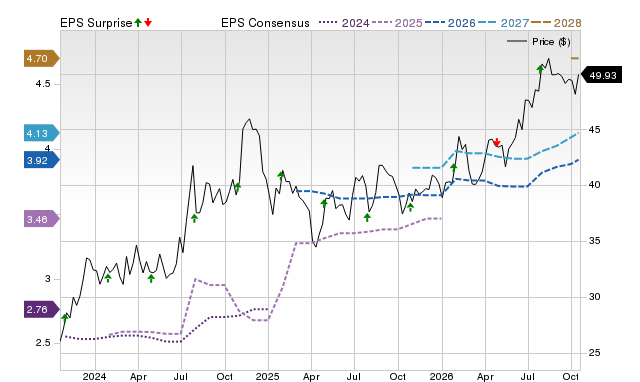
Task: Click the 35 price axis label
Action: coord(594,241)
